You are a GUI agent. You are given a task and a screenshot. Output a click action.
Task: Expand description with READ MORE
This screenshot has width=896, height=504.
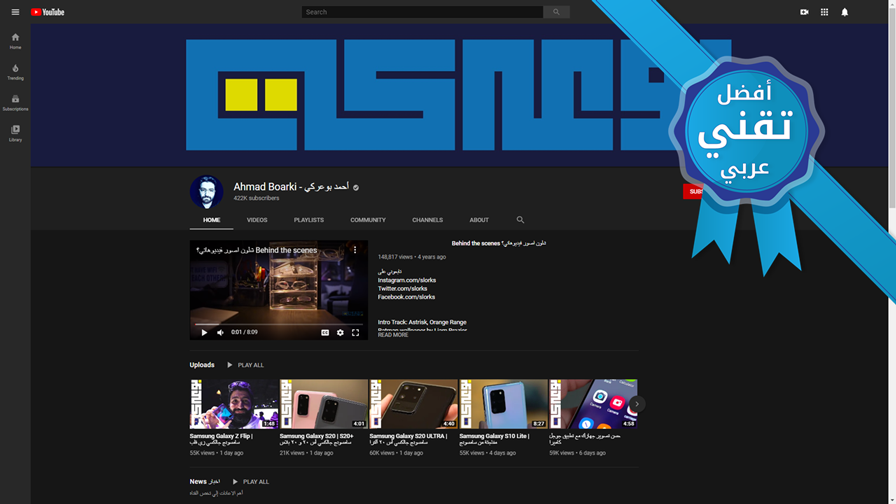pyautogui.click(x=393, y=335)
